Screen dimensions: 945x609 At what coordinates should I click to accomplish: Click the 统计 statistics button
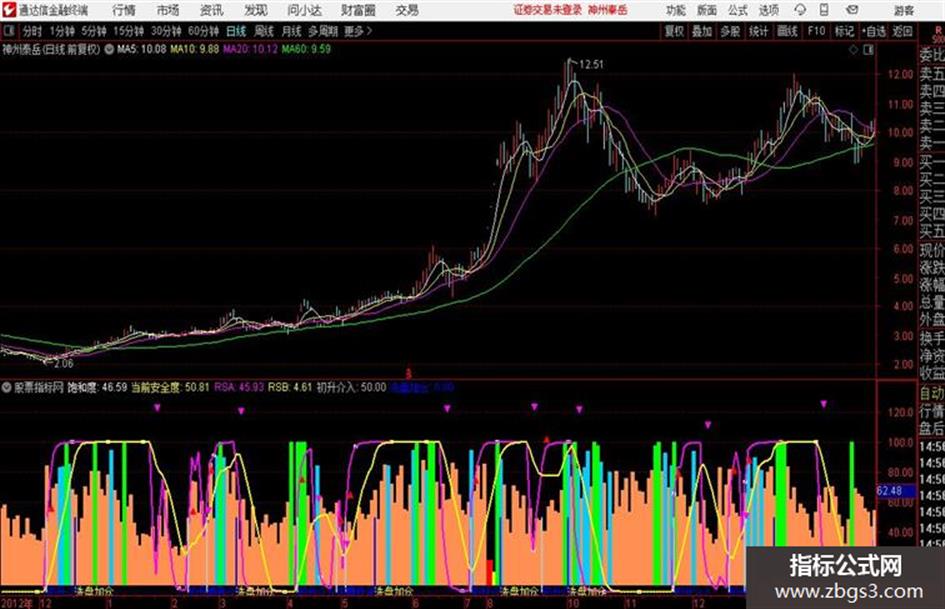click(x=759, y=31)
